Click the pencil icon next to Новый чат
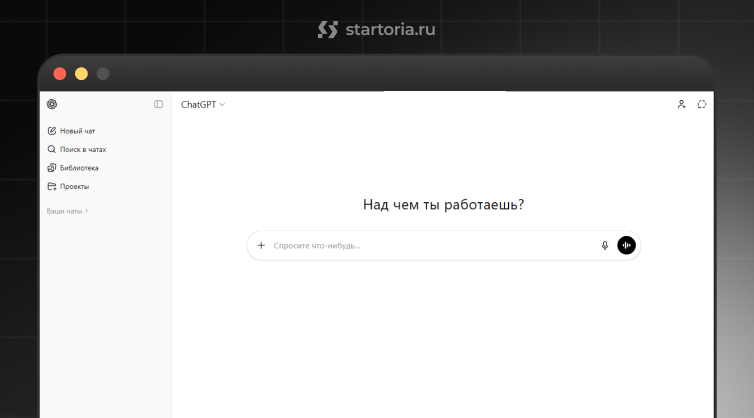The height and width of the screenshot is (418, 754). click(x=52, y=131)
